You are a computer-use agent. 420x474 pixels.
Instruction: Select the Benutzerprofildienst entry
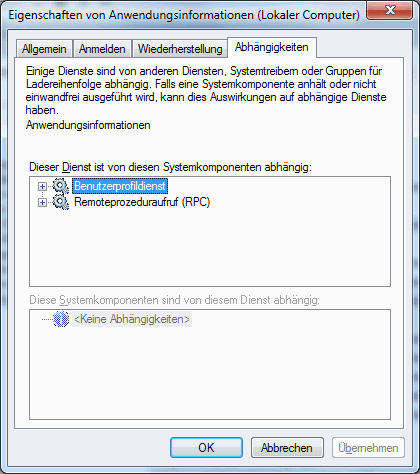120,186
